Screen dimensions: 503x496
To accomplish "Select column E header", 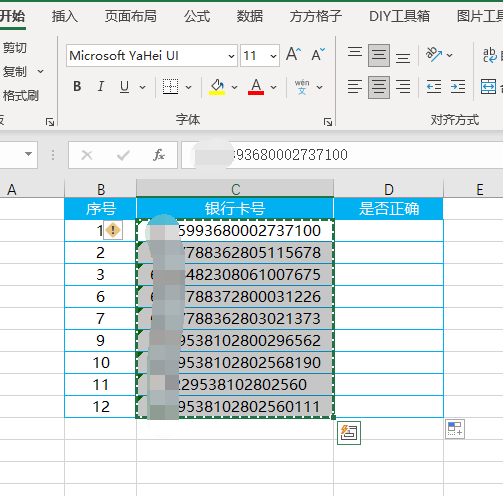I will [x=473, y=189].
